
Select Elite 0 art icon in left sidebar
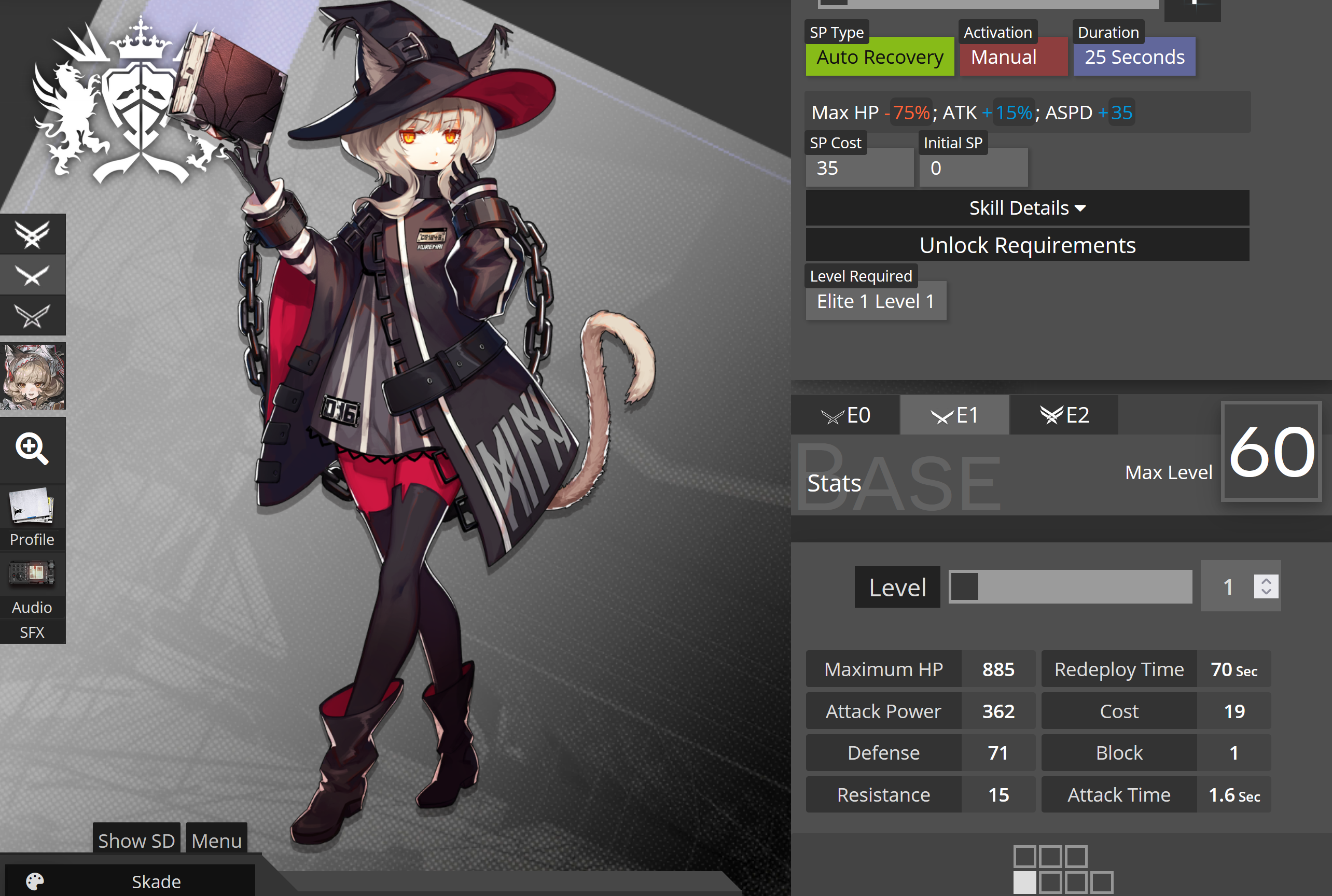tap(32, 316)
